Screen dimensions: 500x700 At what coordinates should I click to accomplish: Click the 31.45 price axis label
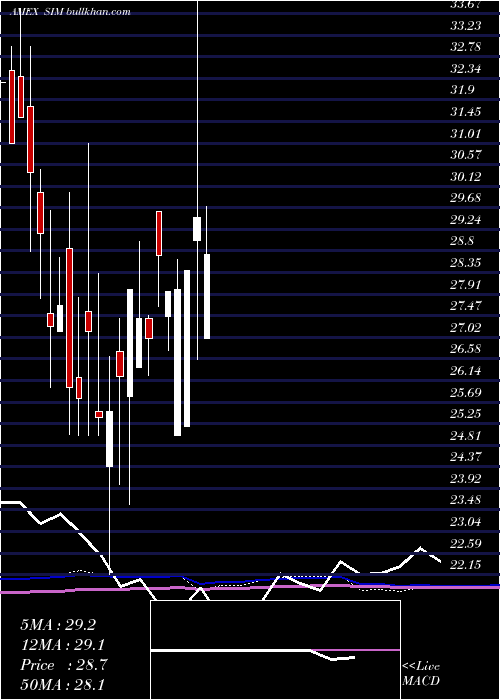[x=466, y=112]
